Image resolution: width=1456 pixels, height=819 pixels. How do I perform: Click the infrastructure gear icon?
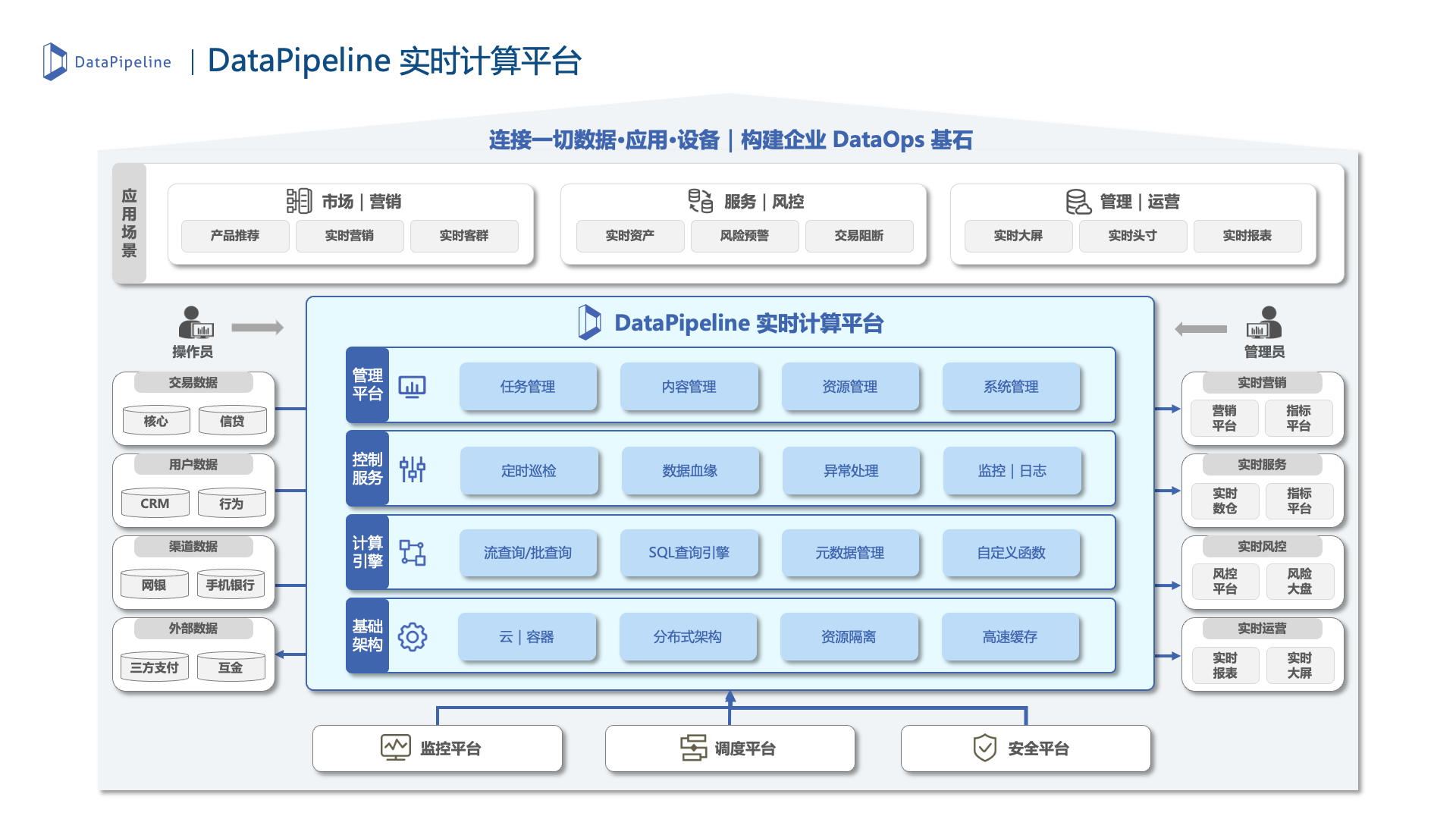[x=413, y=637]
